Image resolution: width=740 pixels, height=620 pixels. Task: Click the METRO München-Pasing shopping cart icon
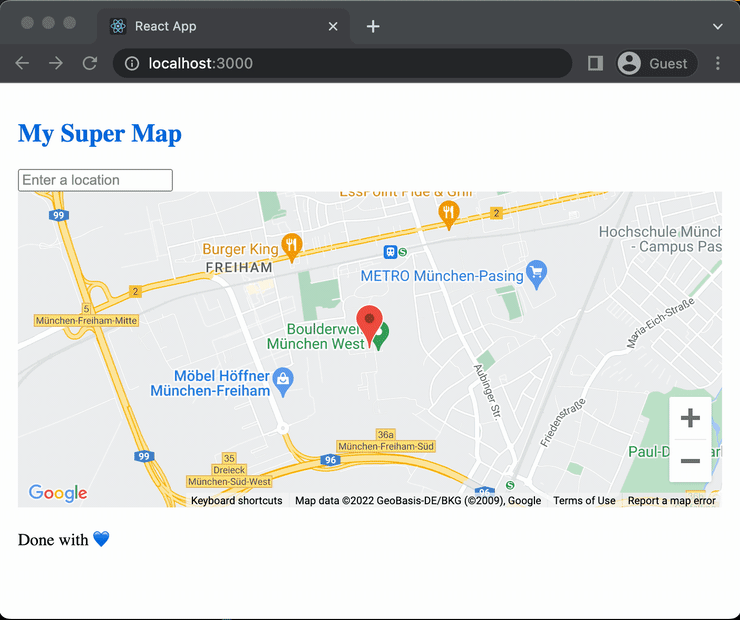[x=537, y=273]
